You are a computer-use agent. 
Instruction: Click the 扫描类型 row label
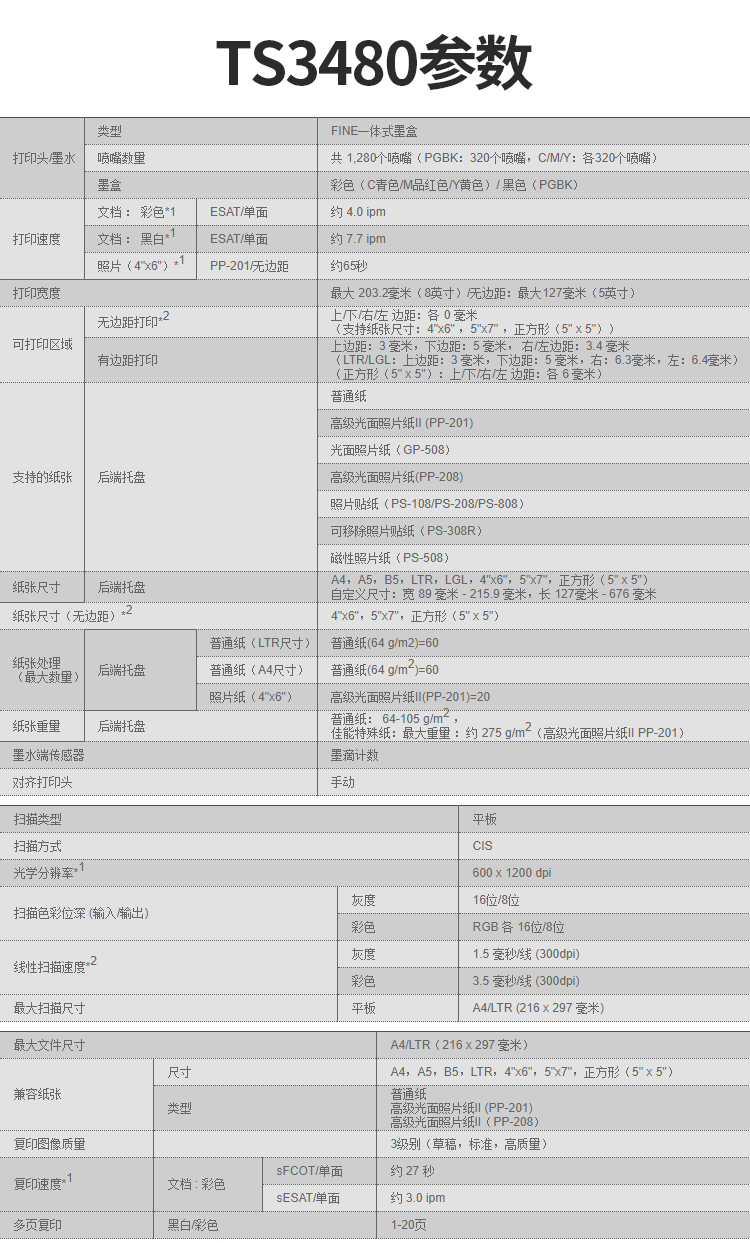pos(37,819)
